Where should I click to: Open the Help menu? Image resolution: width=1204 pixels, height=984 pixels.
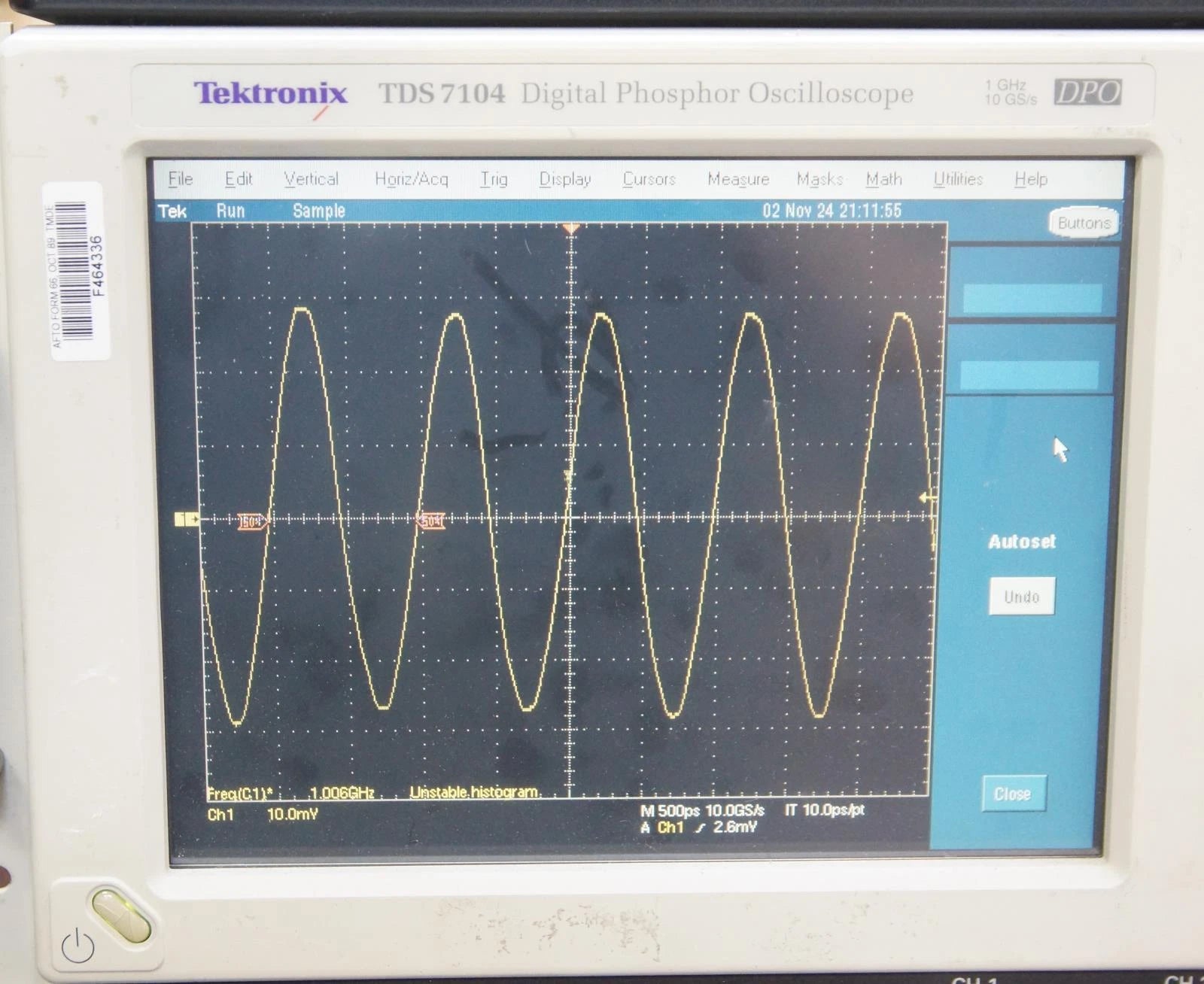[1031, 179]
